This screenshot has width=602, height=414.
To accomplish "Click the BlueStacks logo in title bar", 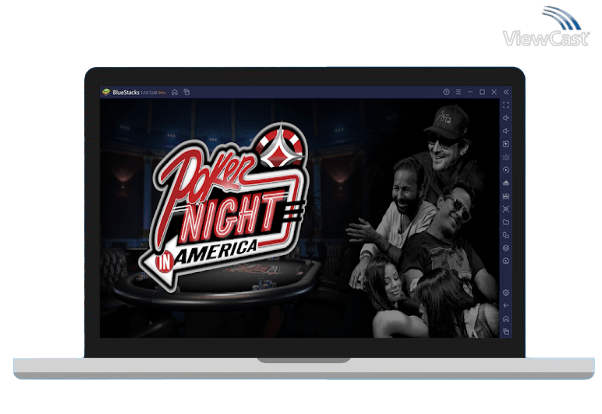I will pyautogui.click(x=106, y=92).
